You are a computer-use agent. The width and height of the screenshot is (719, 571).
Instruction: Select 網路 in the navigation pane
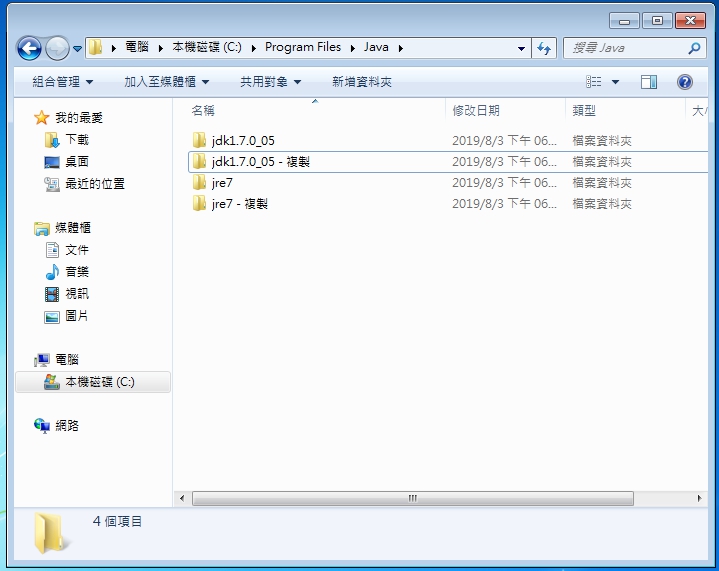(67, 426)
